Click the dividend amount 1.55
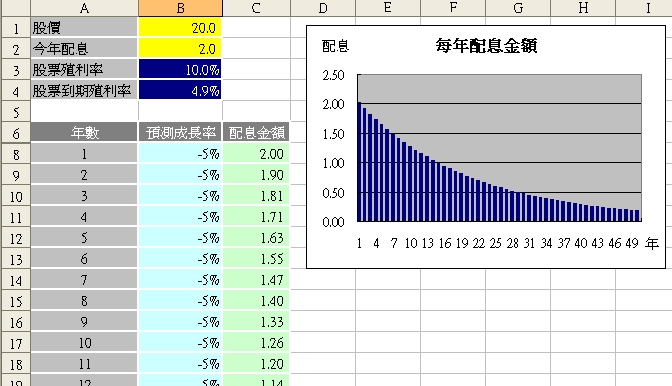 [x=256, y=259]
